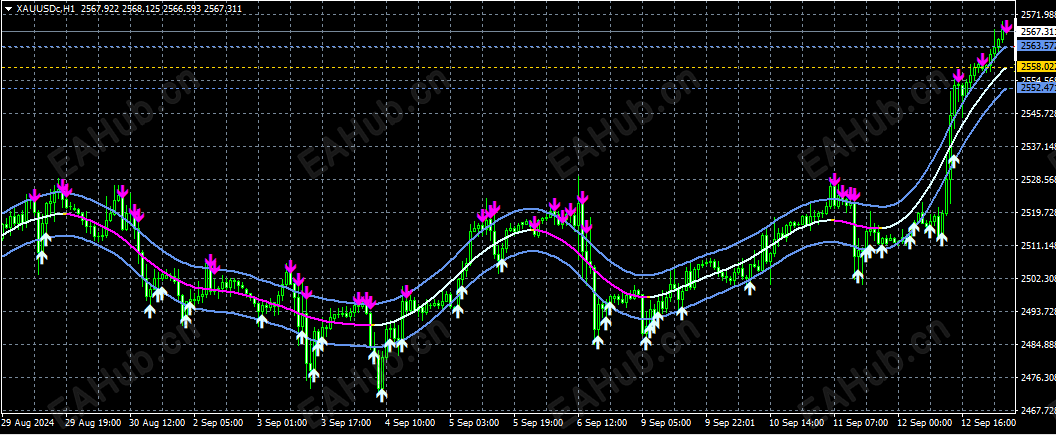The width and height of the screenshot is (1056, 436).
Task: Select the open price value 2567.922
Action: (x=99, y=9)
